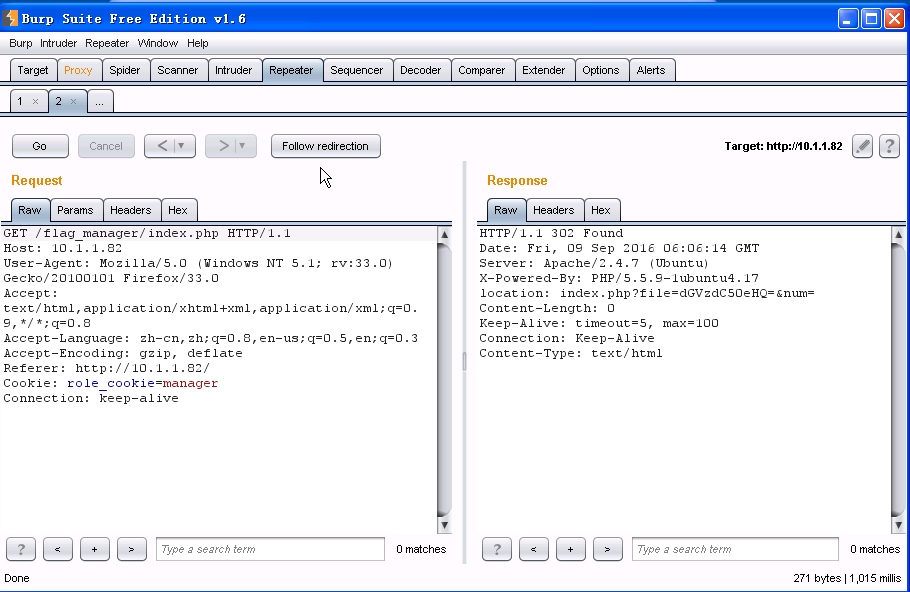Image resolution: width=910 pixels, height=592 pixels.
Task: Show request Hex view
Action: [178, 210]
